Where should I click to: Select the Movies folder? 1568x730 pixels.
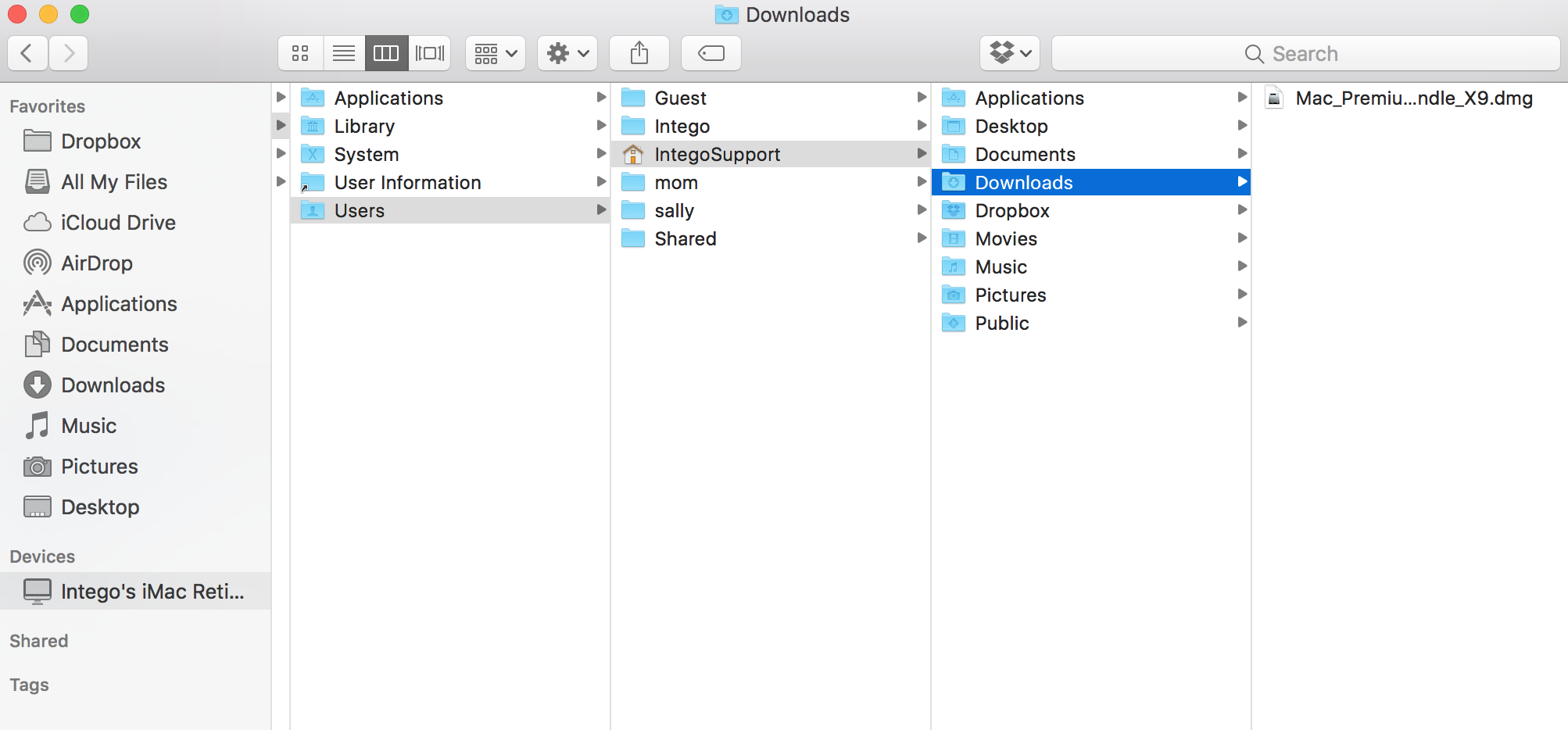coord(1091,238)
